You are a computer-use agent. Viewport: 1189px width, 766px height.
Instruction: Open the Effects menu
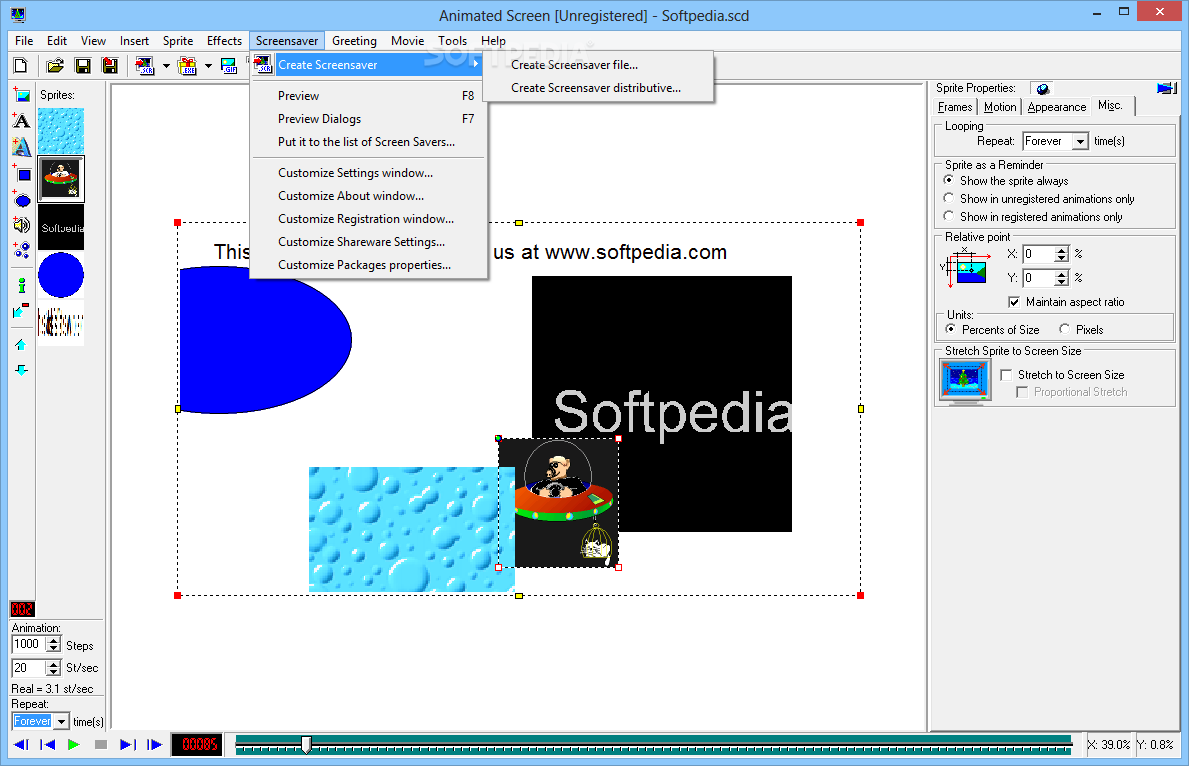click(224, 41)
